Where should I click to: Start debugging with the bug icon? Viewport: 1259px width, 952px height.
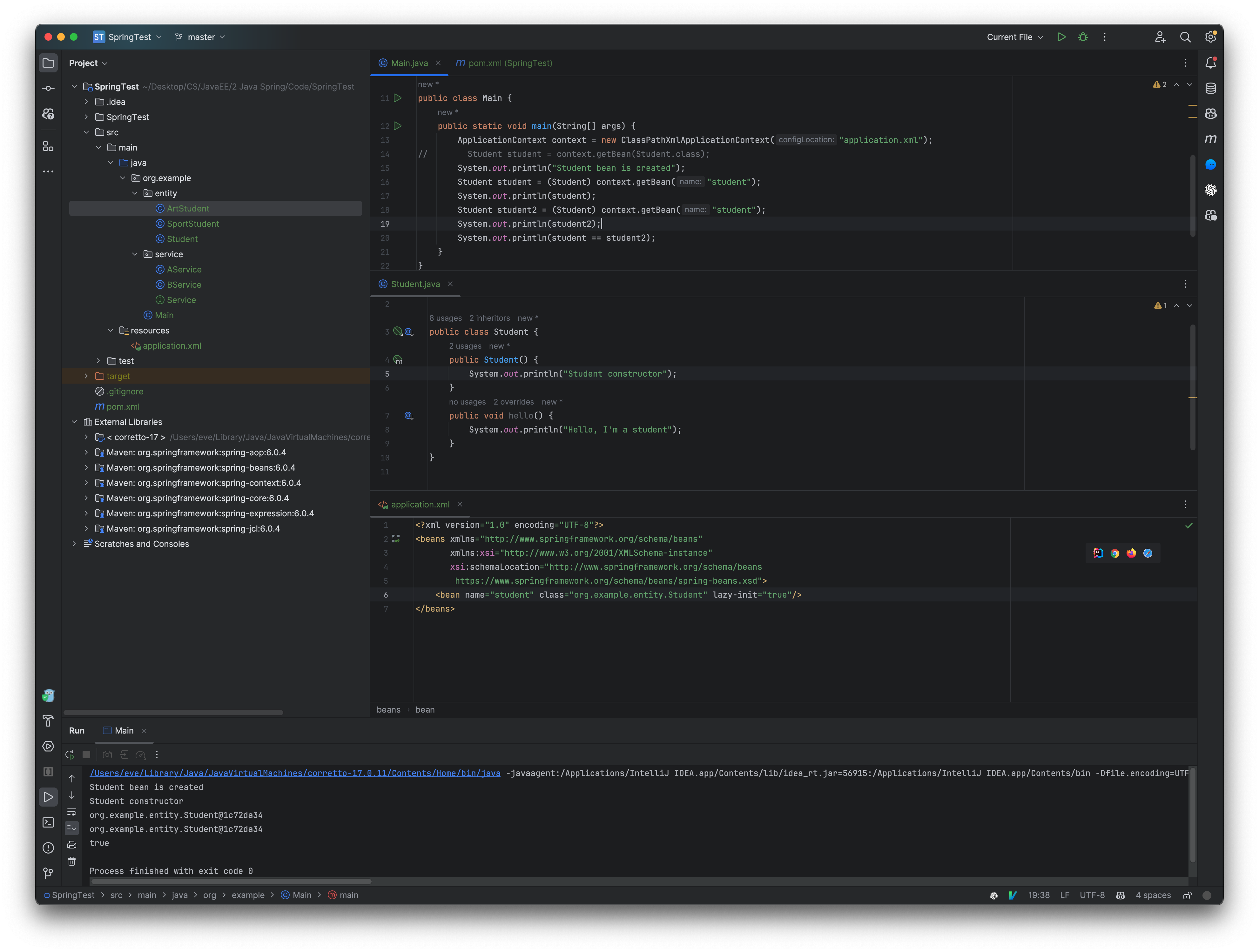(x=1082, y=37)
